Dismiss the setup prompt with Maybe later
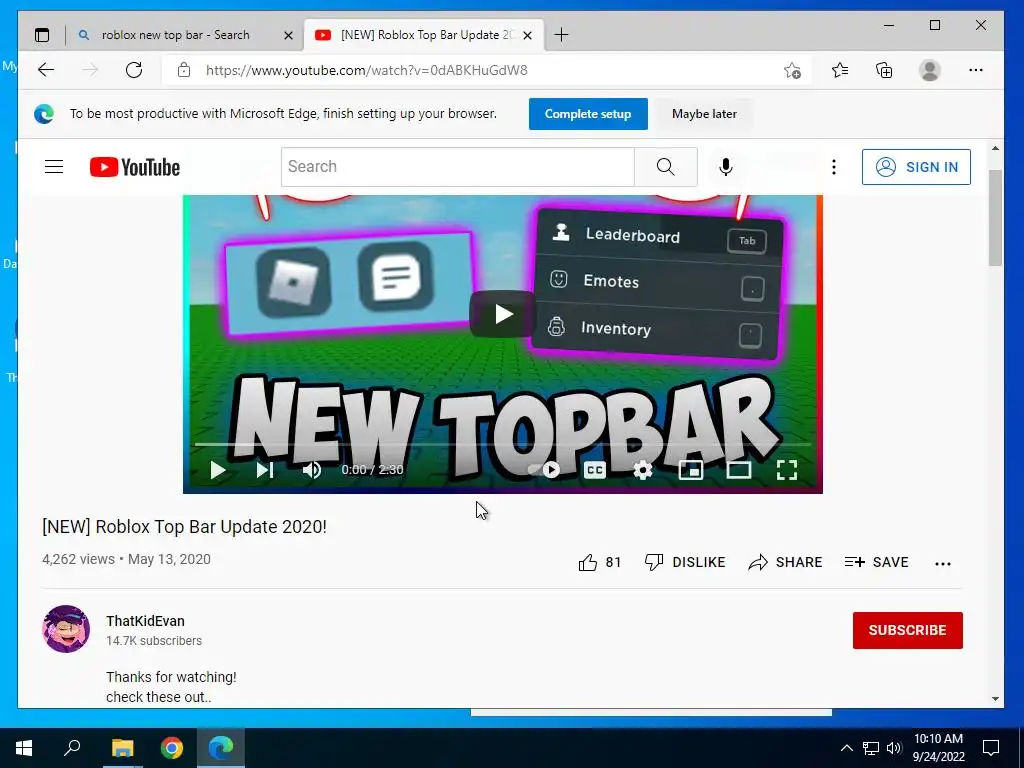Viewport: 1024px width, 768px height. pos(704,114)
